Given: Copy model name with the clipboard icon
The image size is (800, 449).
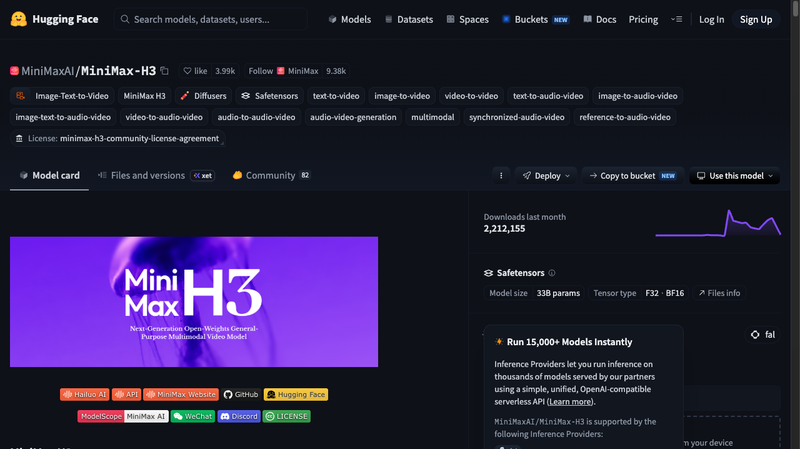Looking at the screenshot, I should click(x=164, y=71).
